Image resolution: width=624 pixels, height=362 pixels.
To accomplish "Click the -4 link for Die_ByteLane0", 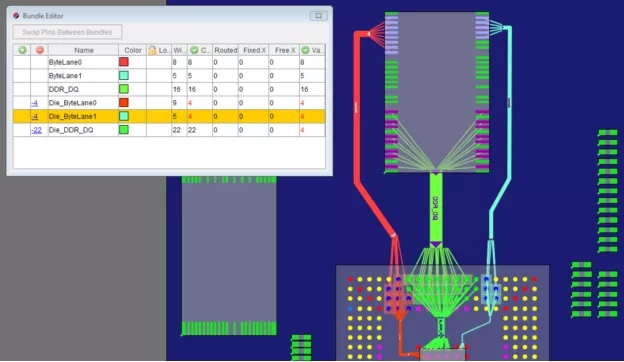I will (35, 103).
